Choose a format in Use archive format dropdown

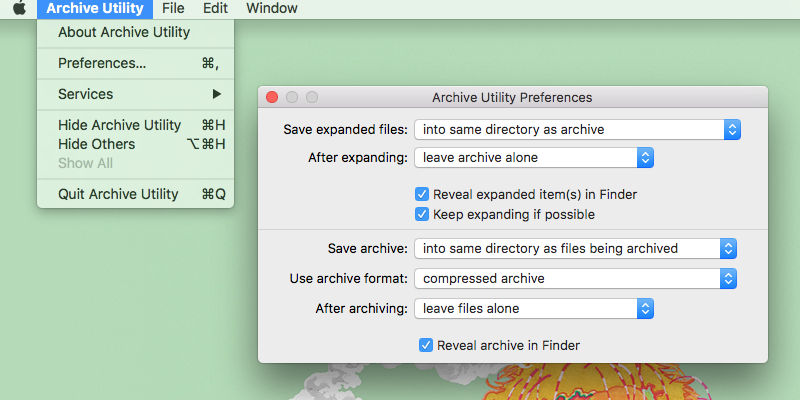576,278
